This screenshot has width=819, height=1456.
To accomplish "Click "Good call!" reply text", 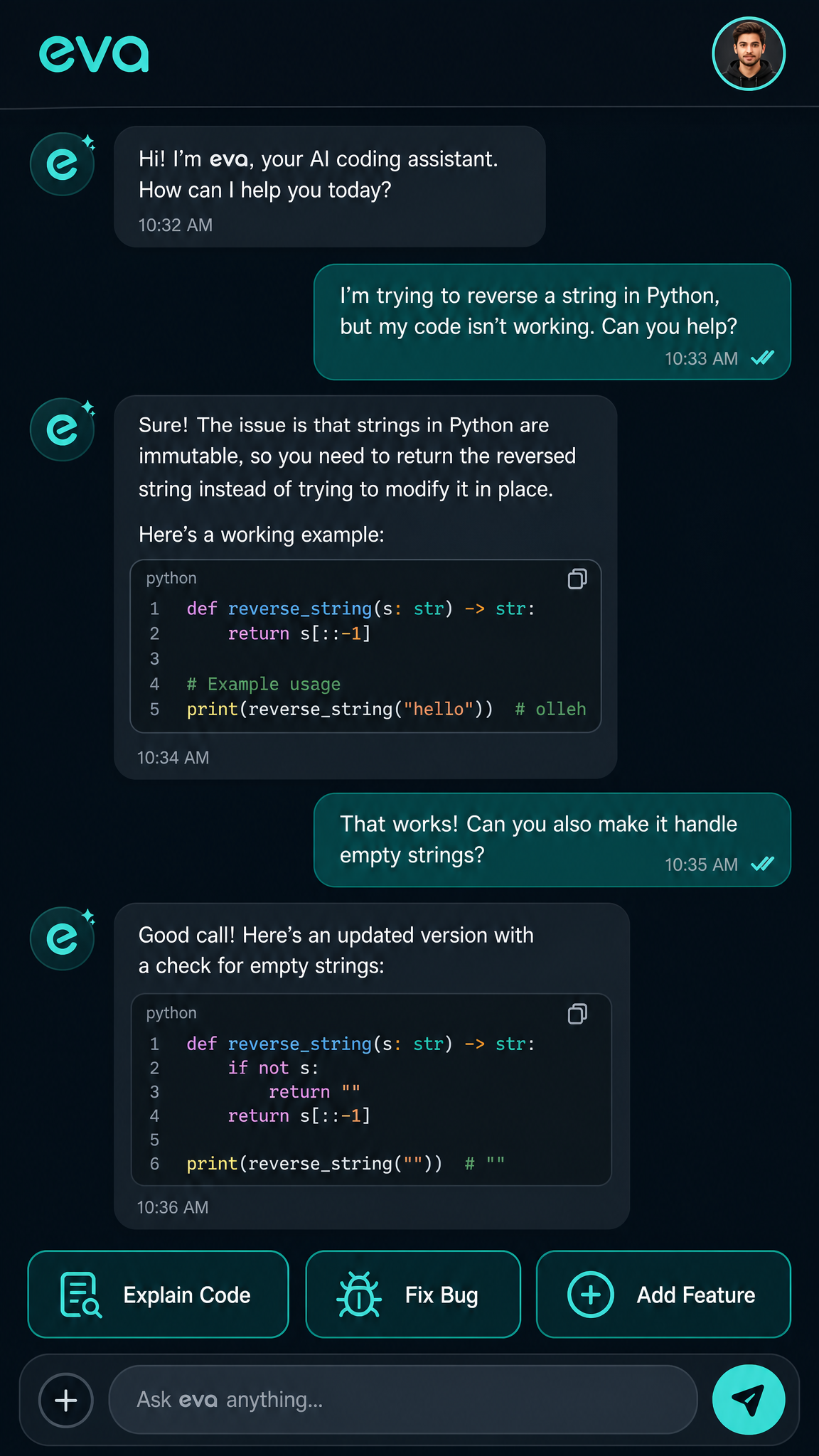I will [336, 951].
